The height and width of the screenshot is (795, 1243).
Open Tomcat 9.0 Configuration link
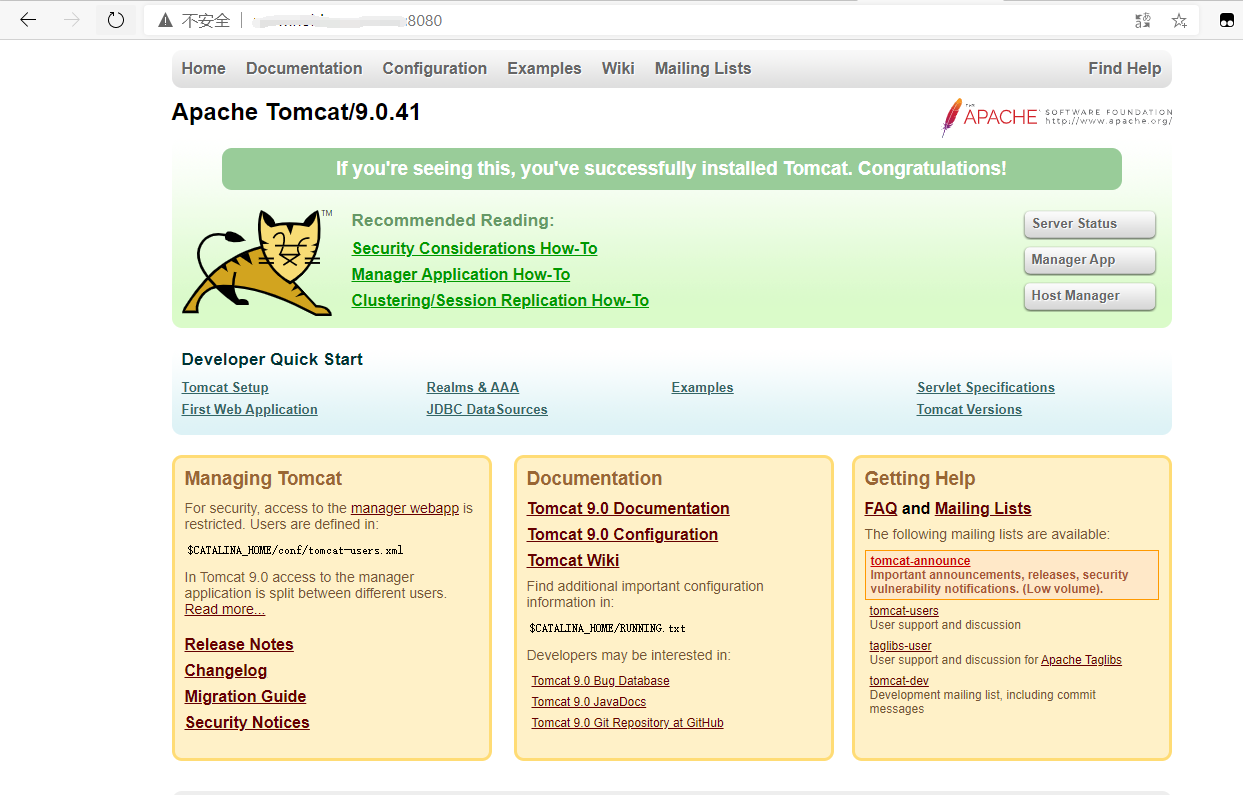pos(622,534)
